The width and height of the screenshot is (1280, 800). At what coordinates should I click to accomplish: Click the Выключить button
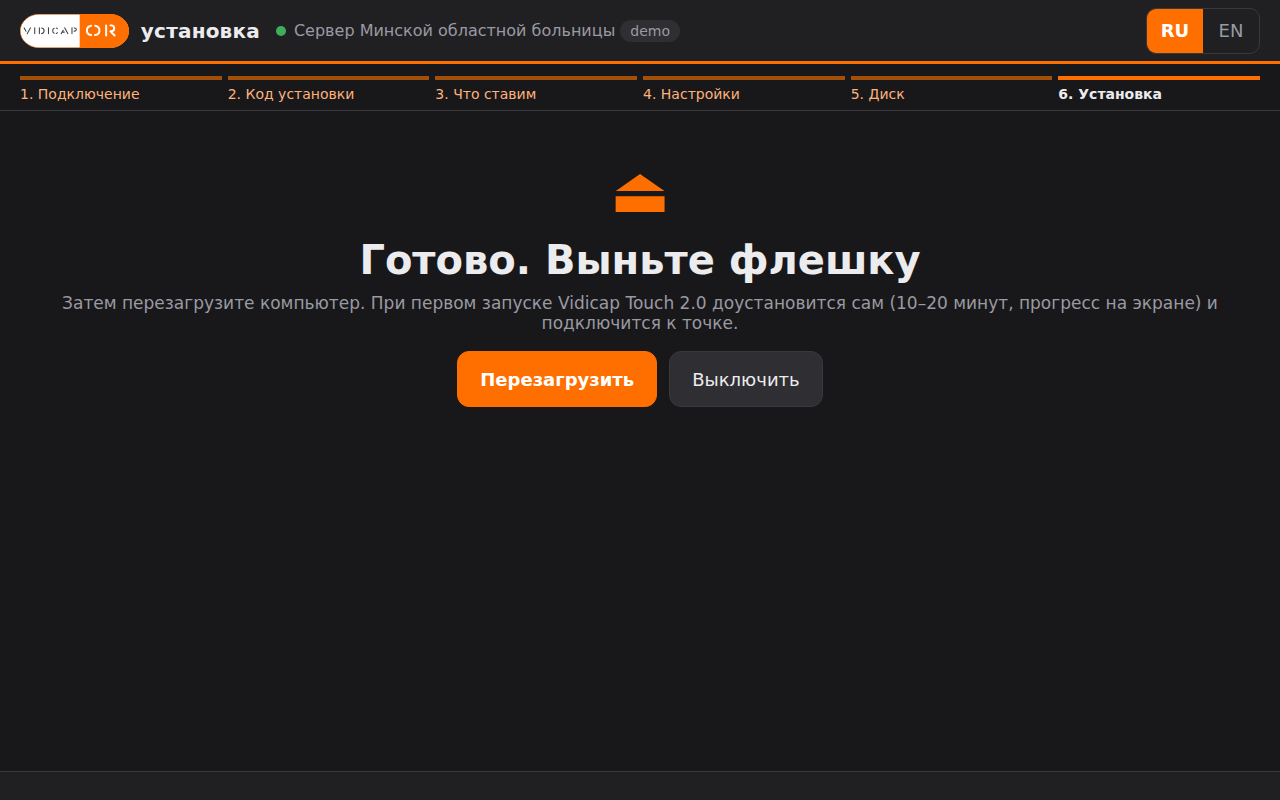[746, 379]
